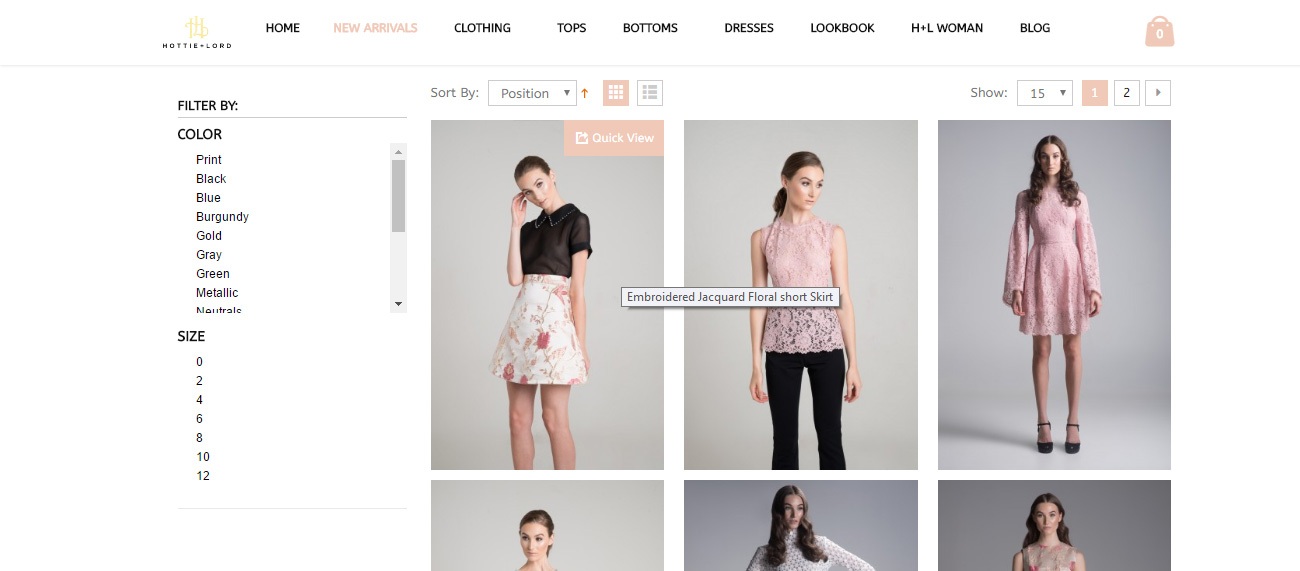The image size is (1300, 571).
Task: Switch to grid view layout
Action: [x=616, y=93]
